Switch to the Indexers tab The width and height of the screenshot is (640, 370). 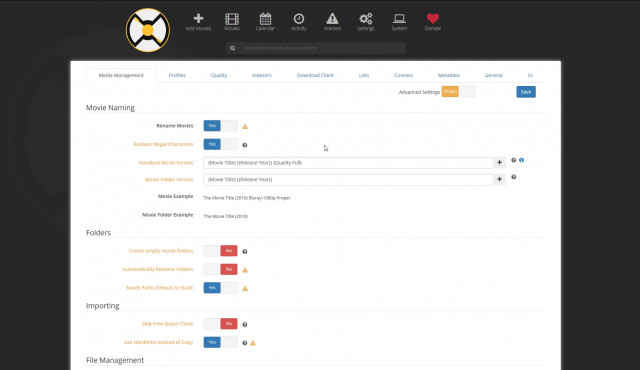tap(262, 75)
